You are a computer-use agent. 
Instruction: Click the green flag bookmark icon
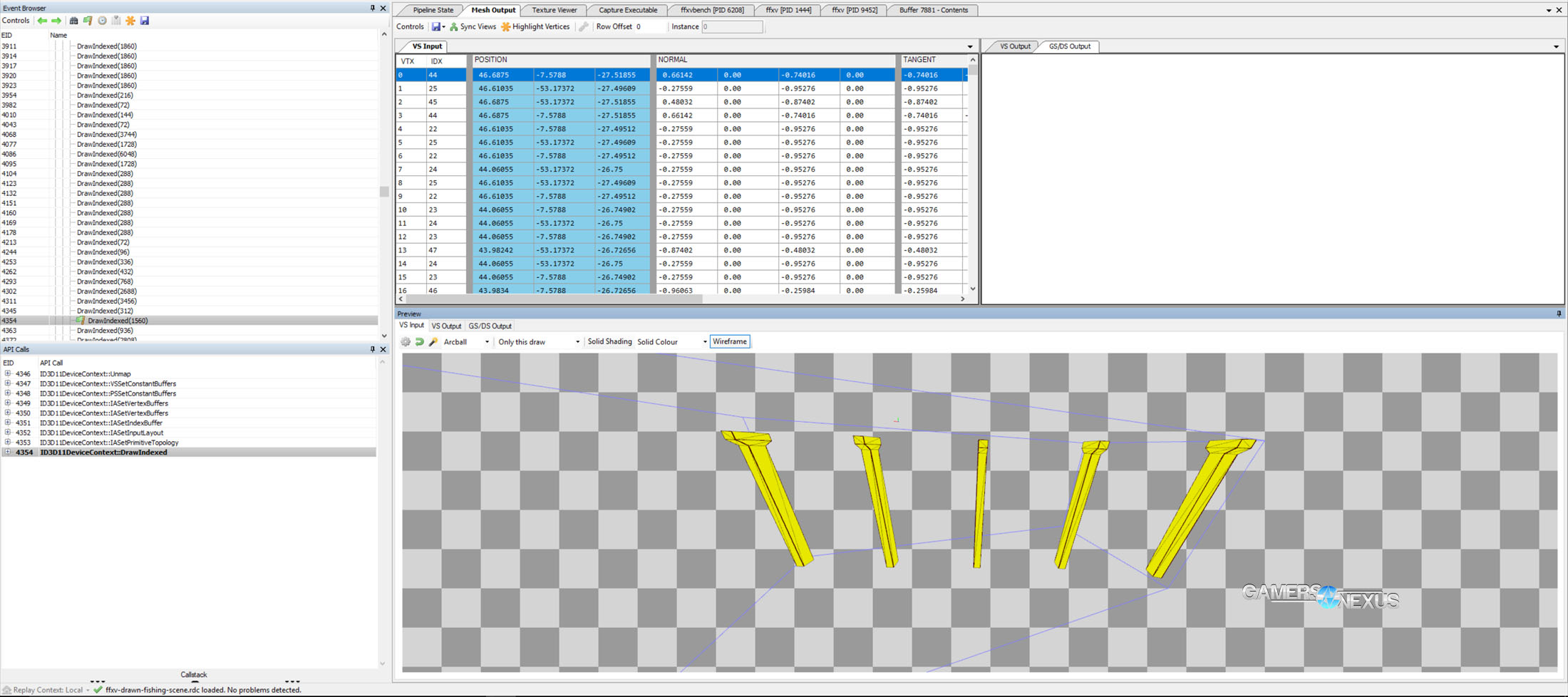88,21
